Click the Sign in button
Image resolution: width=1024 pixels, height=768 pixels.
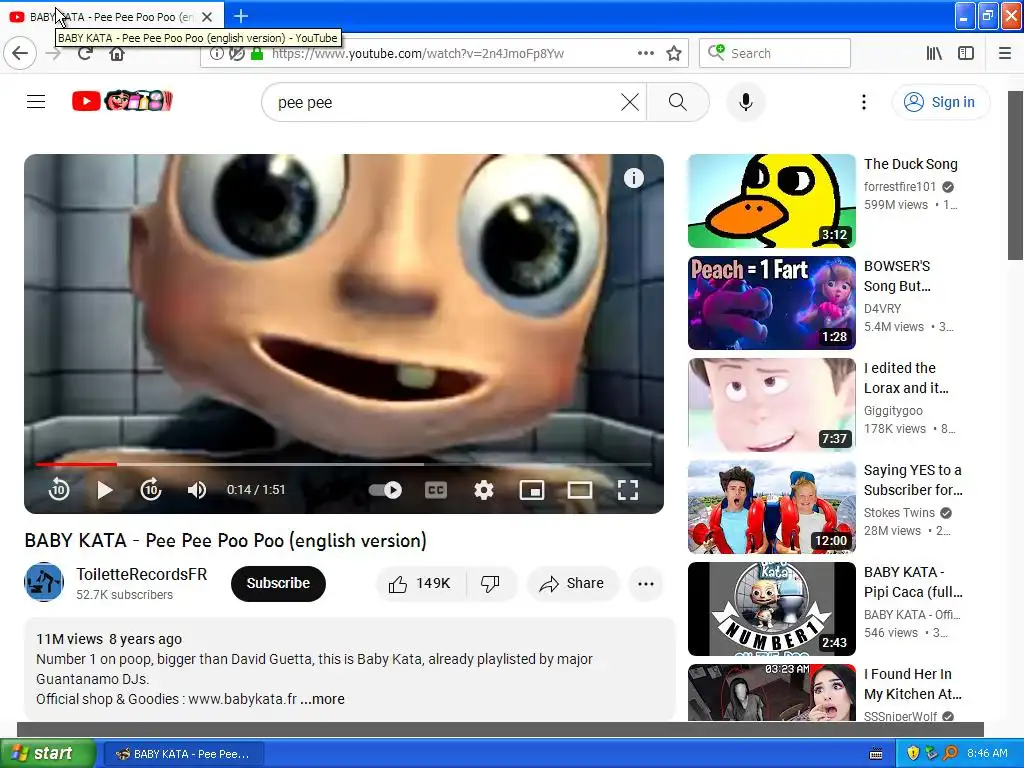[x=940, y=102]
